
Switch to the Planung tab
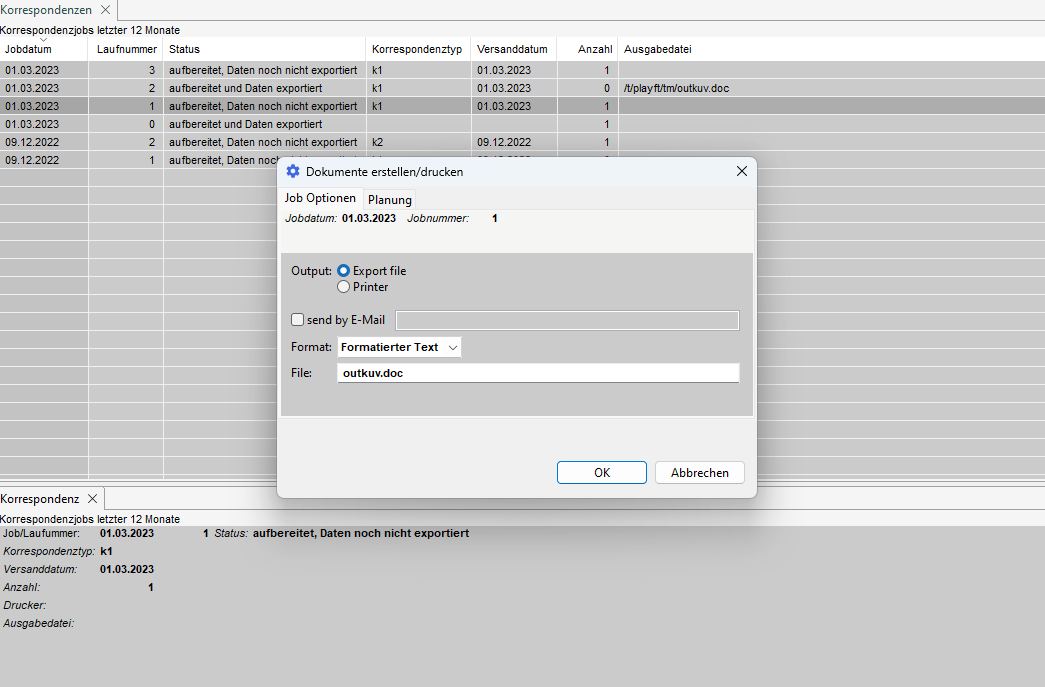tap(389, 200)
